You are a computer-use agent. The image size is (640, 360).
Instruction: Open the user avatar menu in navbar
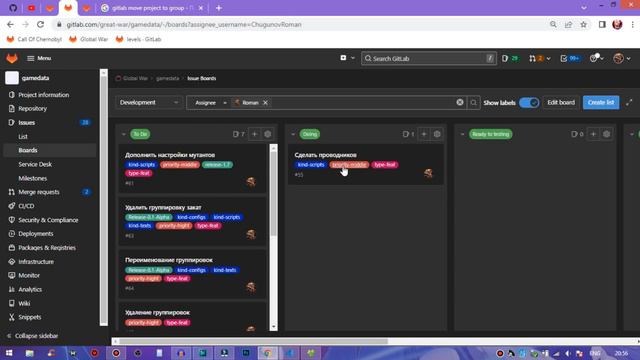pyautogui.click(x=622, y=58)
